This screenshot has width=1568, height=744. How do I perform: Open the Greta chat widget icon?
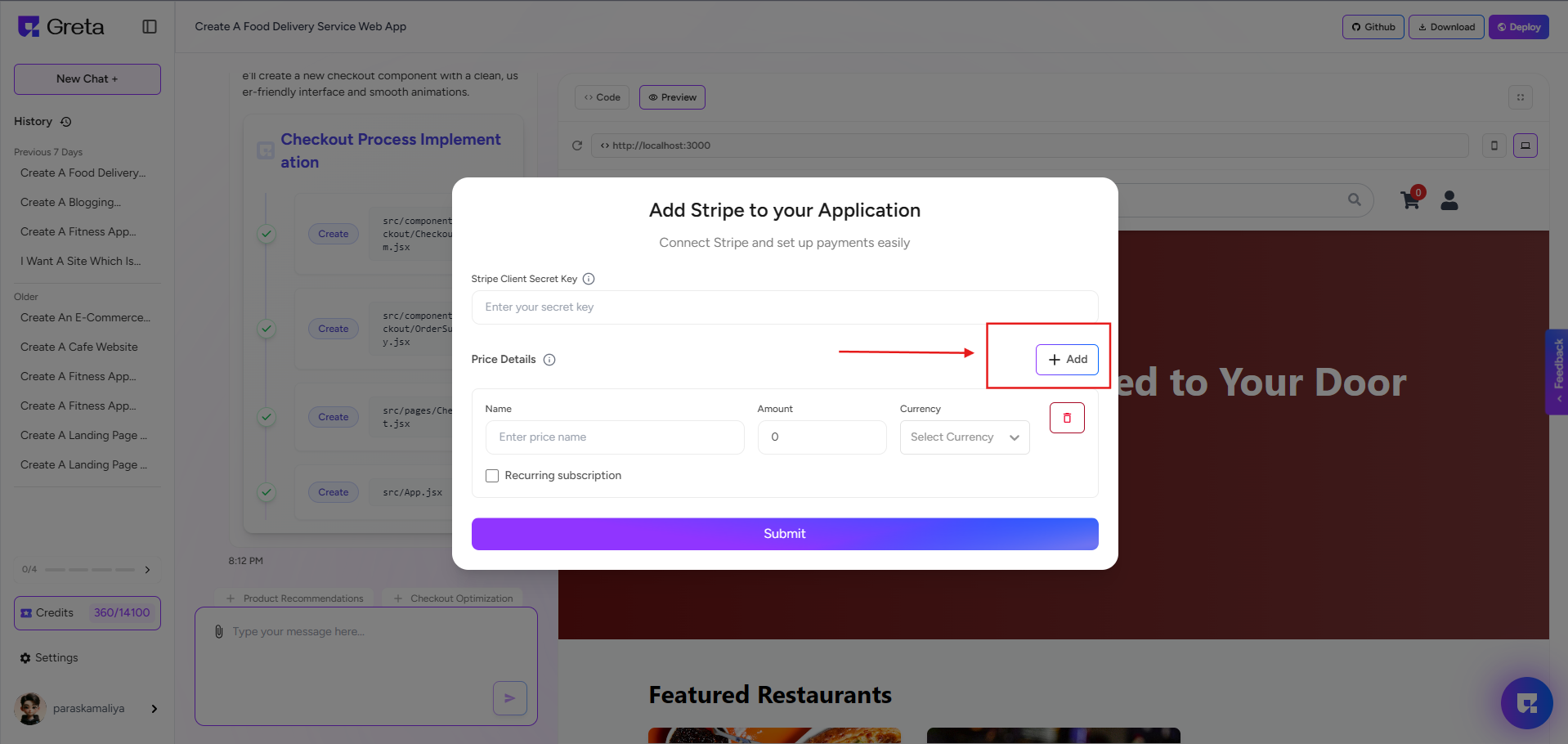point(1526,703)
